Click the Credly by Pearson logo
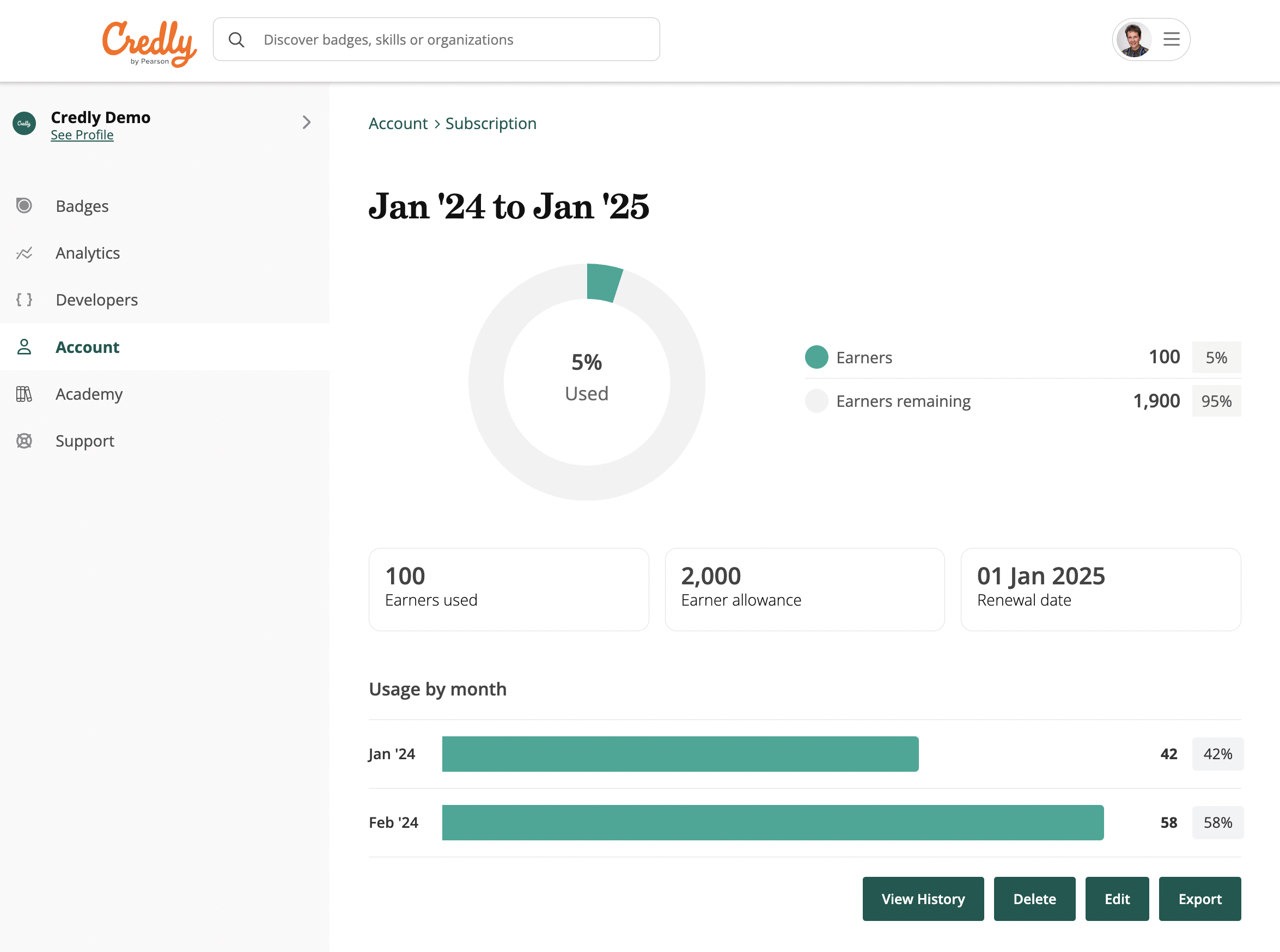Image resolution: width=1280 pixels, height=952 pixels. (149, 42)
